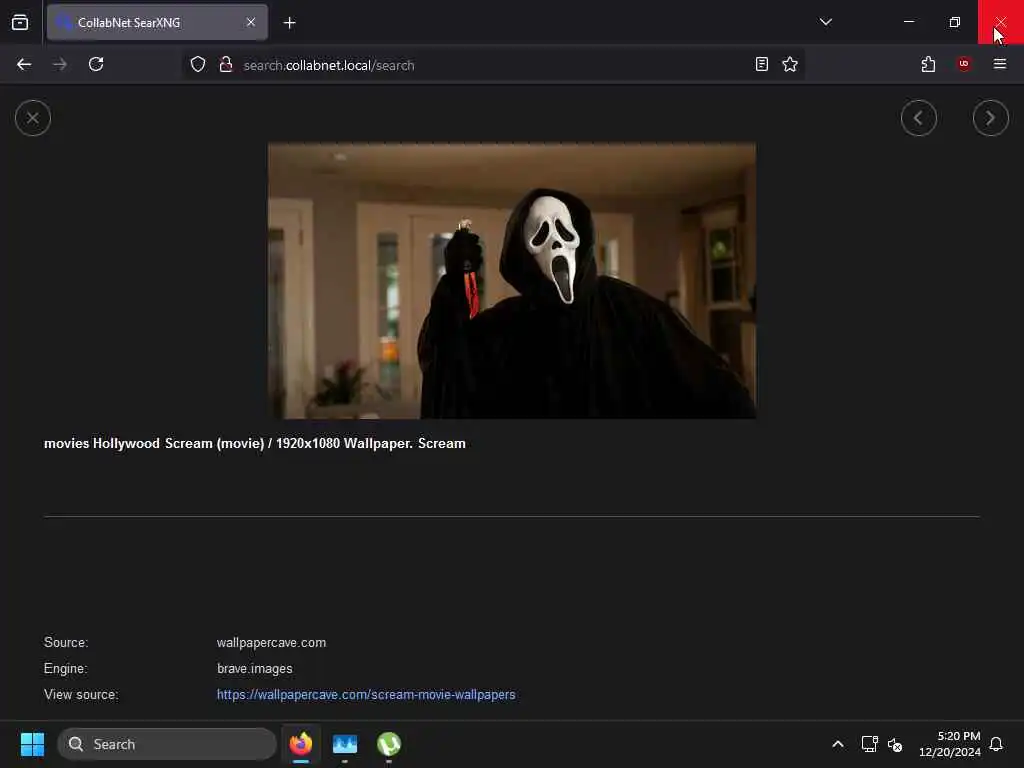
Task: Click the 'Engine:' label
Action: pyautogui.click(x=65, y=669)
